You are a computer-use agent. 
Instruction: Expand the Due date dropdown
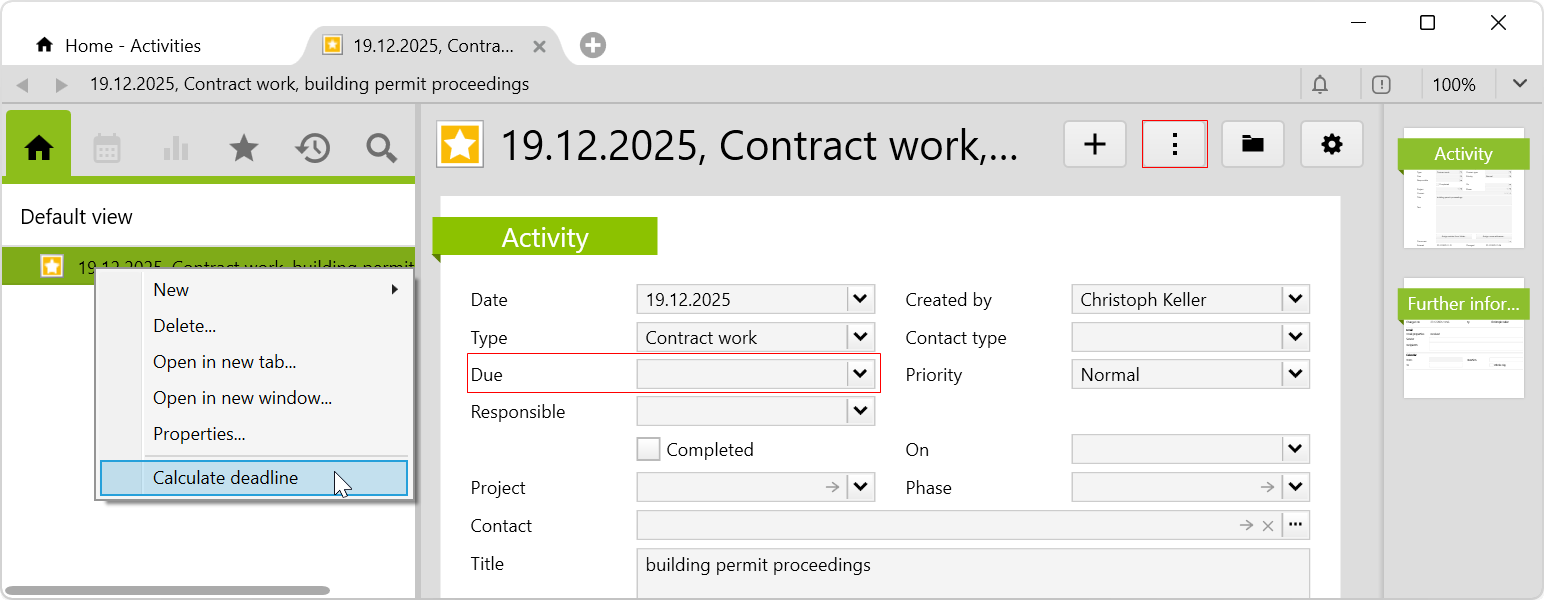tap(860, 374)
